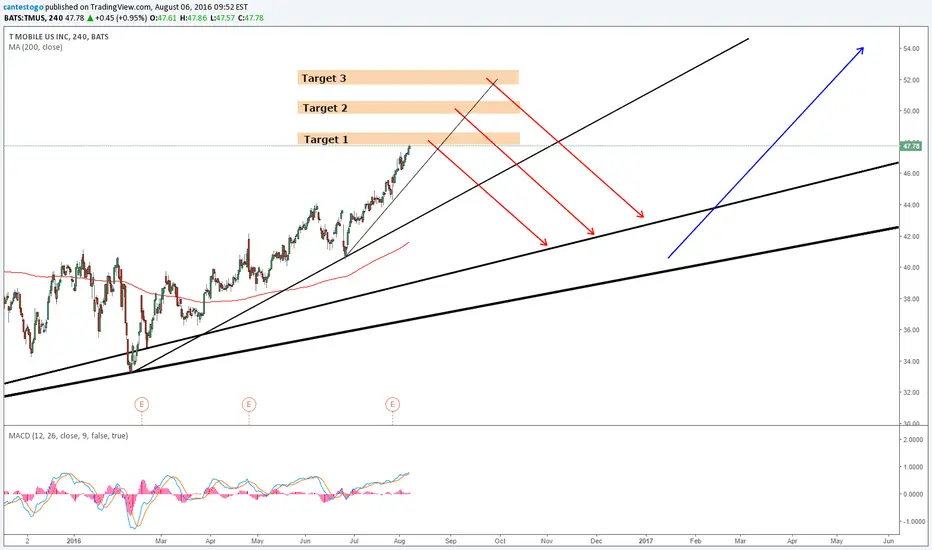Screen dimensions: 932x550
Task: Click the +0.45 (+0.95%) change value
Action: pos(121,18)
